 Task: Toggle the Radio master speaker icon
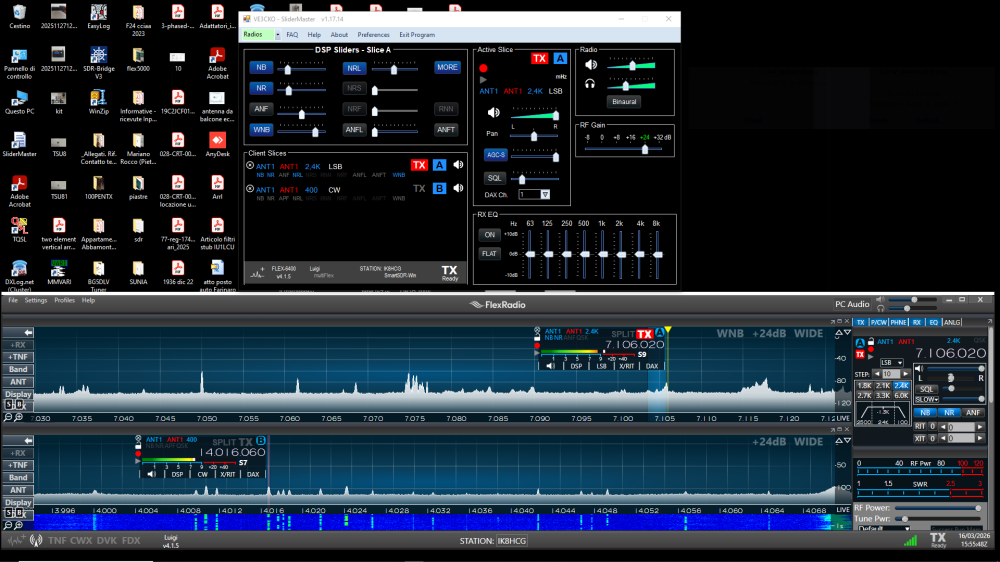click(591, 64)
